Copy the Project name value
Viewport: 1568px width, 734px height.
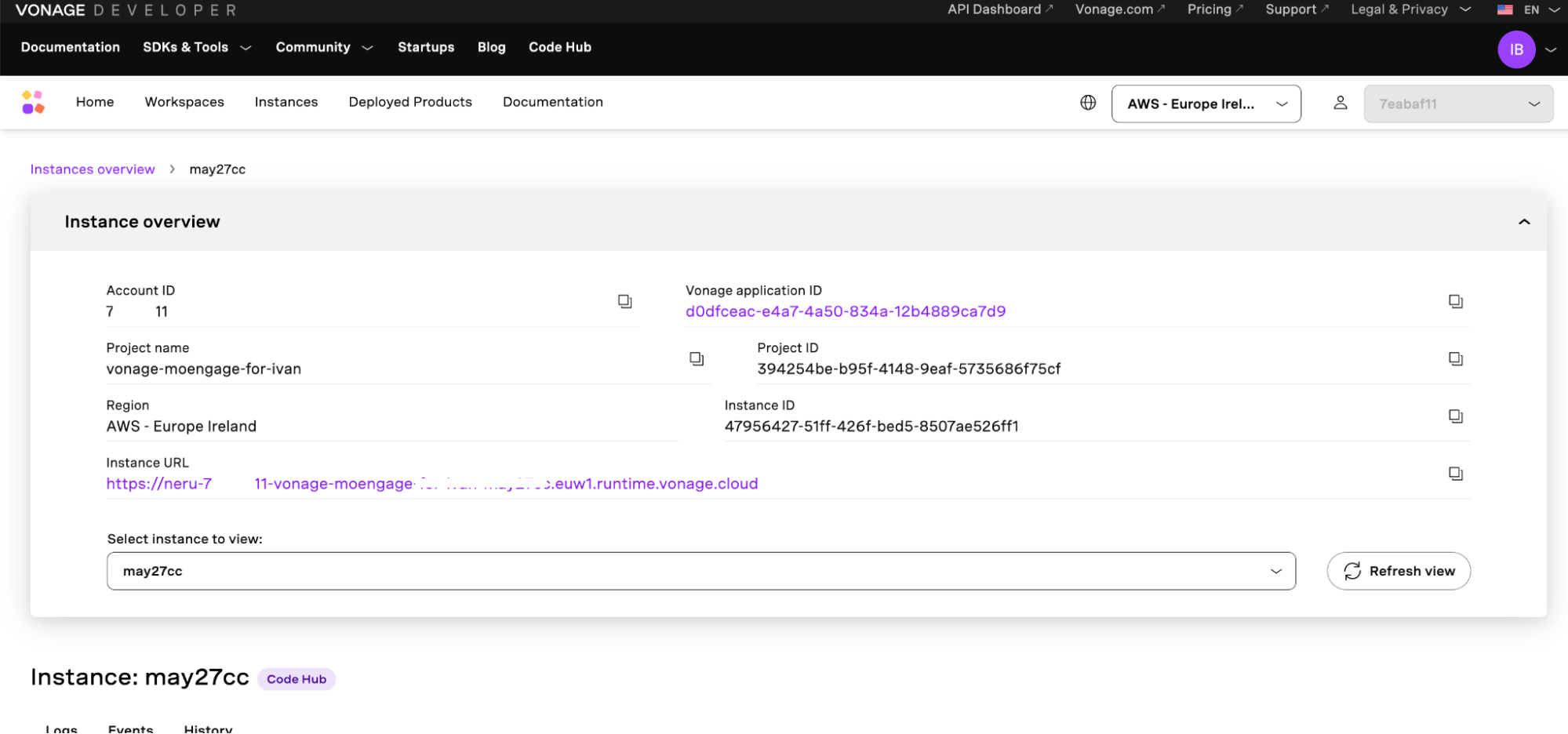pos(697,358)
